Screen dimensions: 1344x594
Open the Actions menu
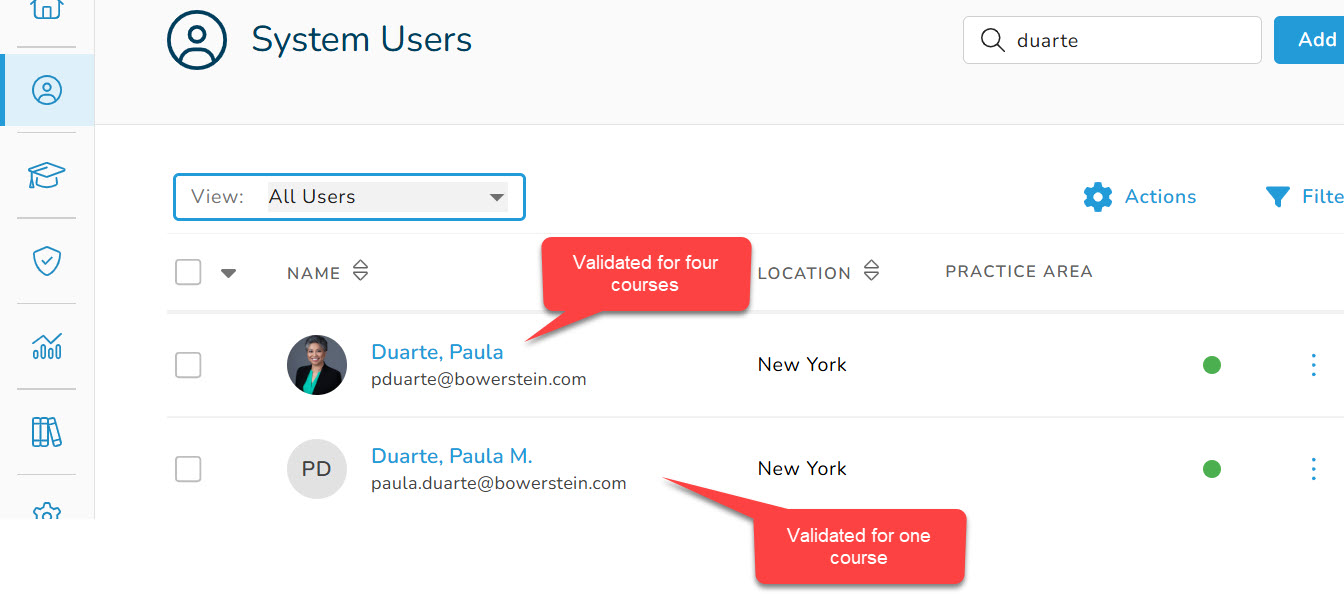(x=1140, y=197)
